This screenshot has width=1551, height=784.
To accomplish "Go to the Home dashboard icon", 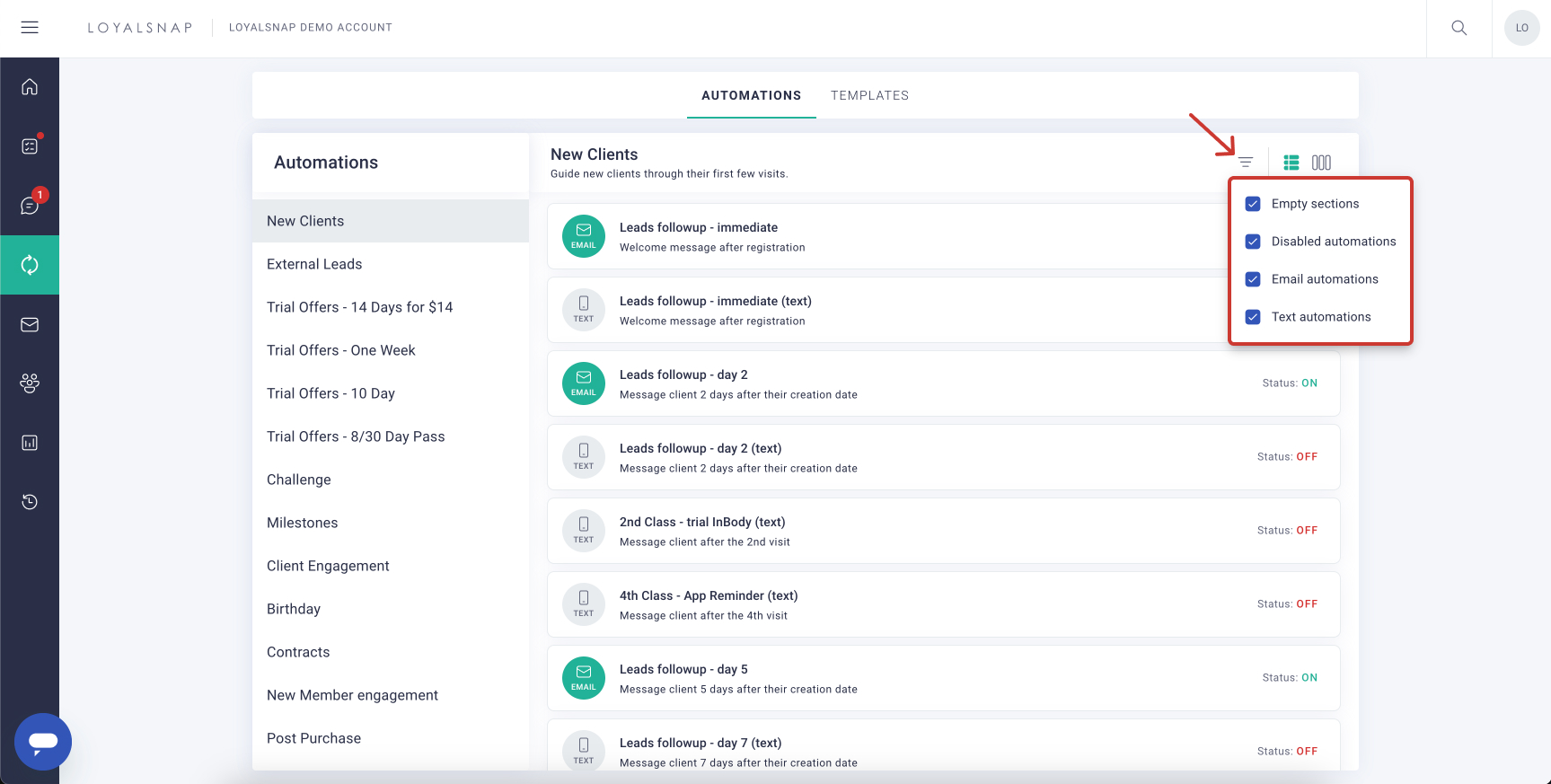I will click(x=30, y=87).
